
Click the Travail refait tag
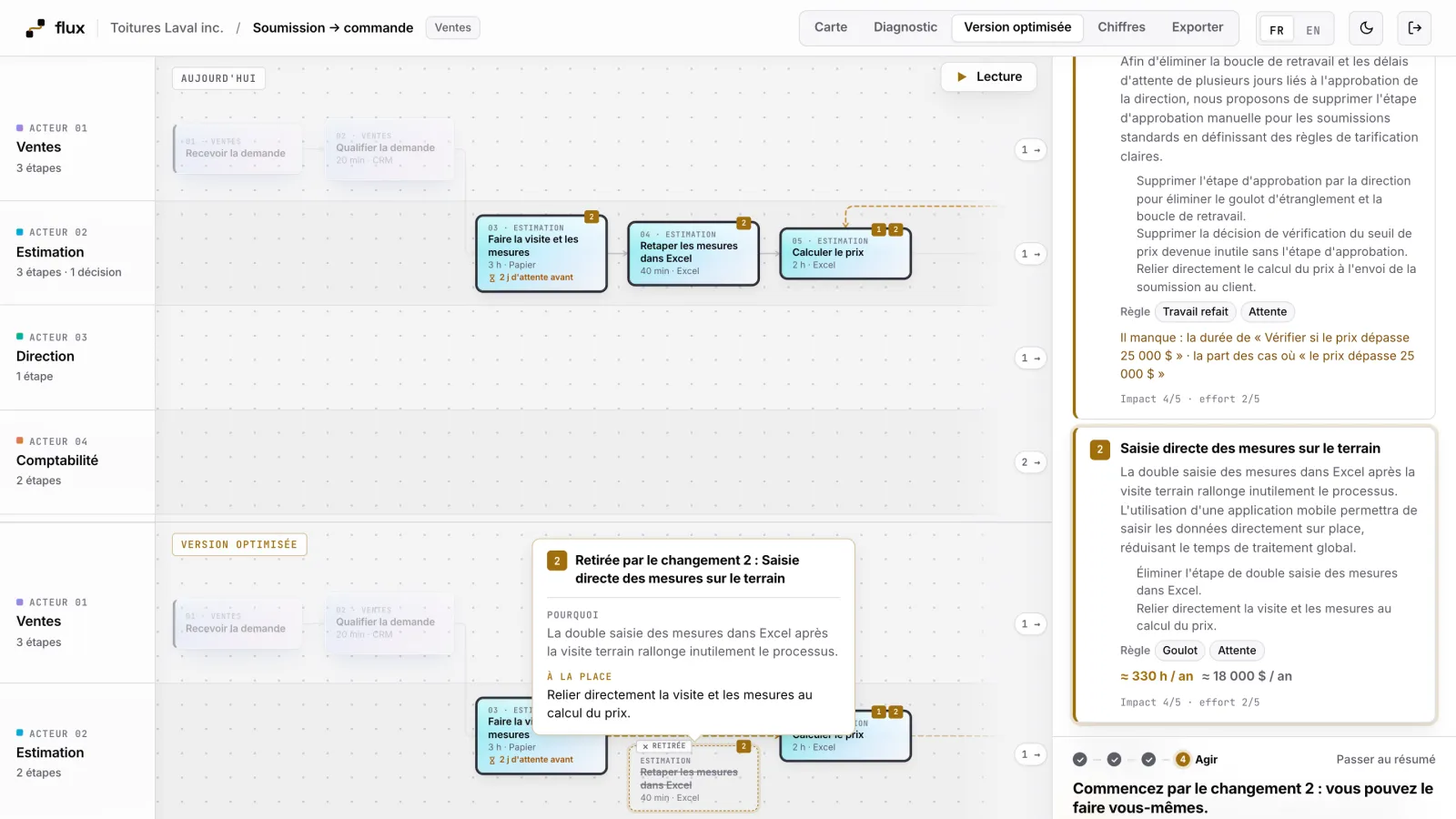click(1195, 312)
